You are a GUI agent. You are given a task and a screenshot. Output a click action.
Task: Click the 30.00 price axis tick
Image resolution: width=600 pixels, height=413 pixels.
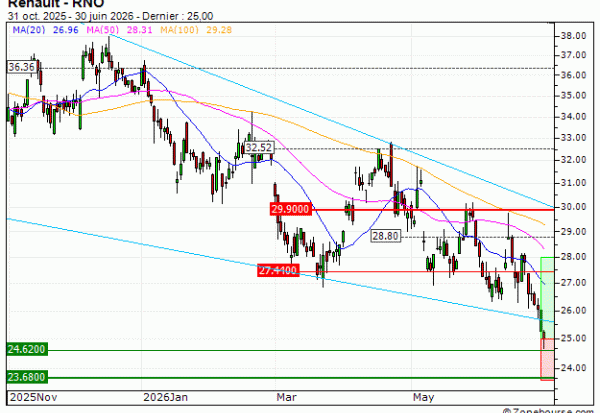(574, 207)
